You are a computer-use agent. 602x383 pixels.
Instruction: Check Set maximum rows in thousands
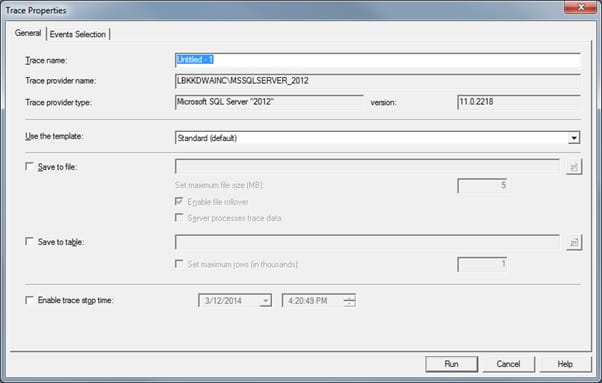(179, 264)
